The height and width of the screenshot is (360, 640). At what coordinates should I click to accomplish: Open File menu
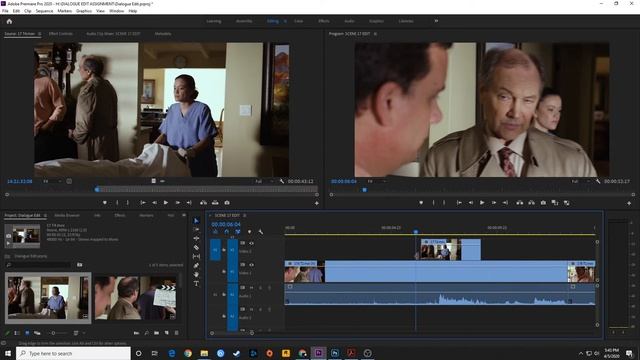5,11
